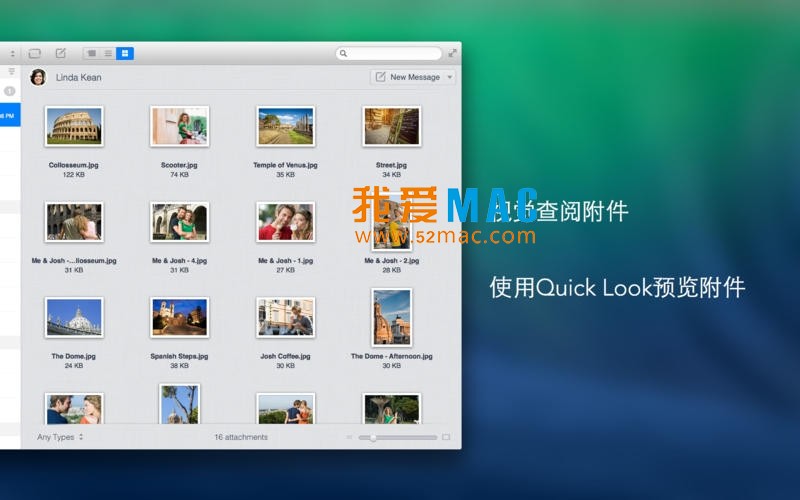Enter fullscreen with the expand arrows icon
Screen dimensions: 800x500
452,53
